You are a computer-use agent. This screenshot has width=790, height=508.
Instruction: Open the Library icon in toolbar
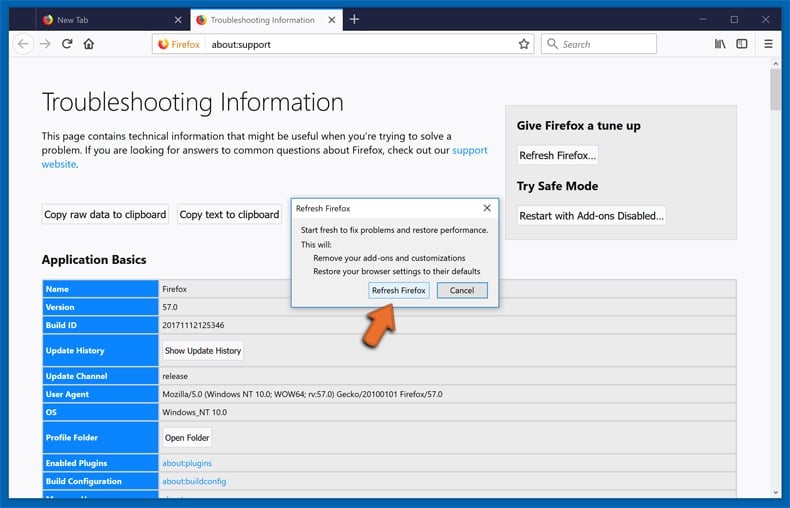click(x=720, y=44)
